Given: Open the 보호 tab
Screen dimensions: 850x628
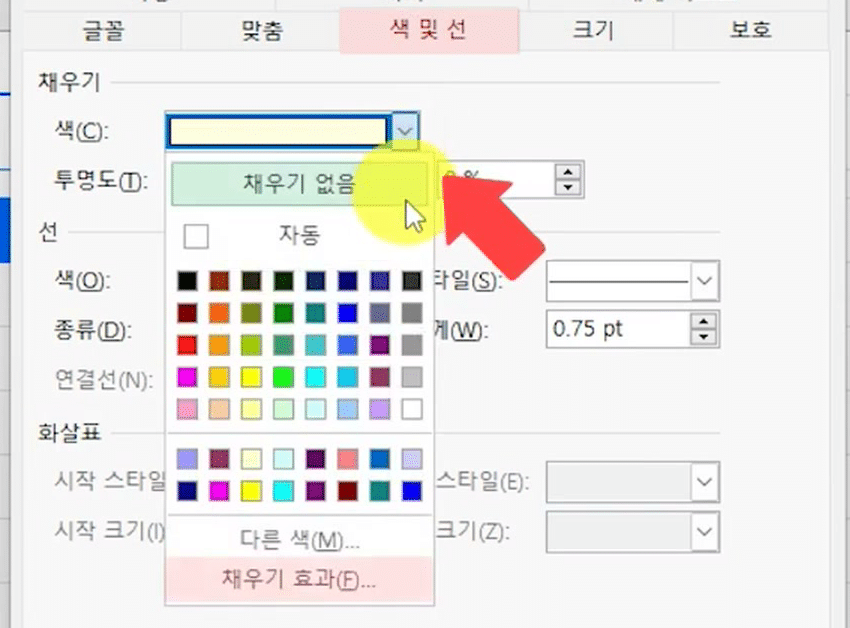Looking at the screenshot, I should [750, 30].
